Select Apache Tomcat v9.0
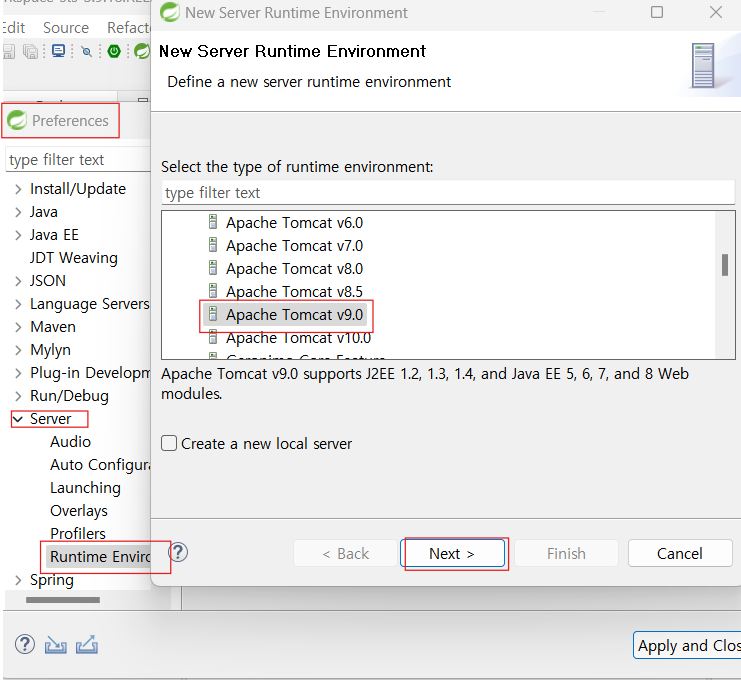741x680 pixels. 294,315
